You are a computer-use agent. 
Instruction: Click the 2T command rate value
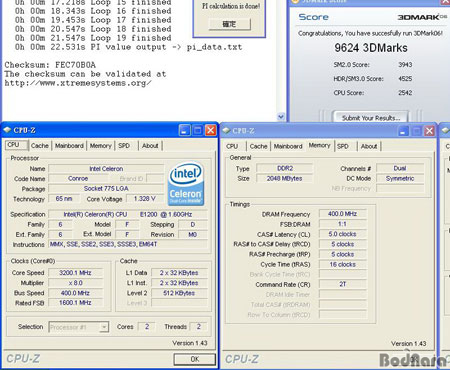click(x=342, y=284)
